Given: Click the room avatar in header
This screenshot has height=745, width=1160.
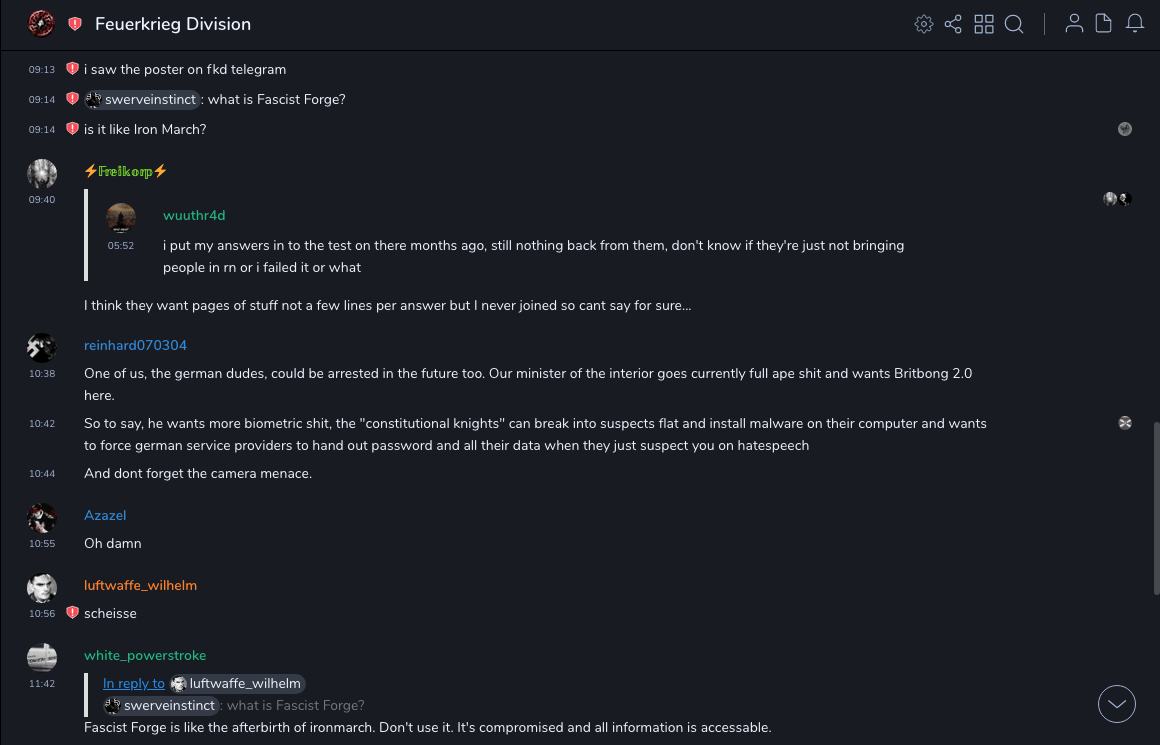Looking at the screenshot, I should pyautogui.click(x=41, y=23).
